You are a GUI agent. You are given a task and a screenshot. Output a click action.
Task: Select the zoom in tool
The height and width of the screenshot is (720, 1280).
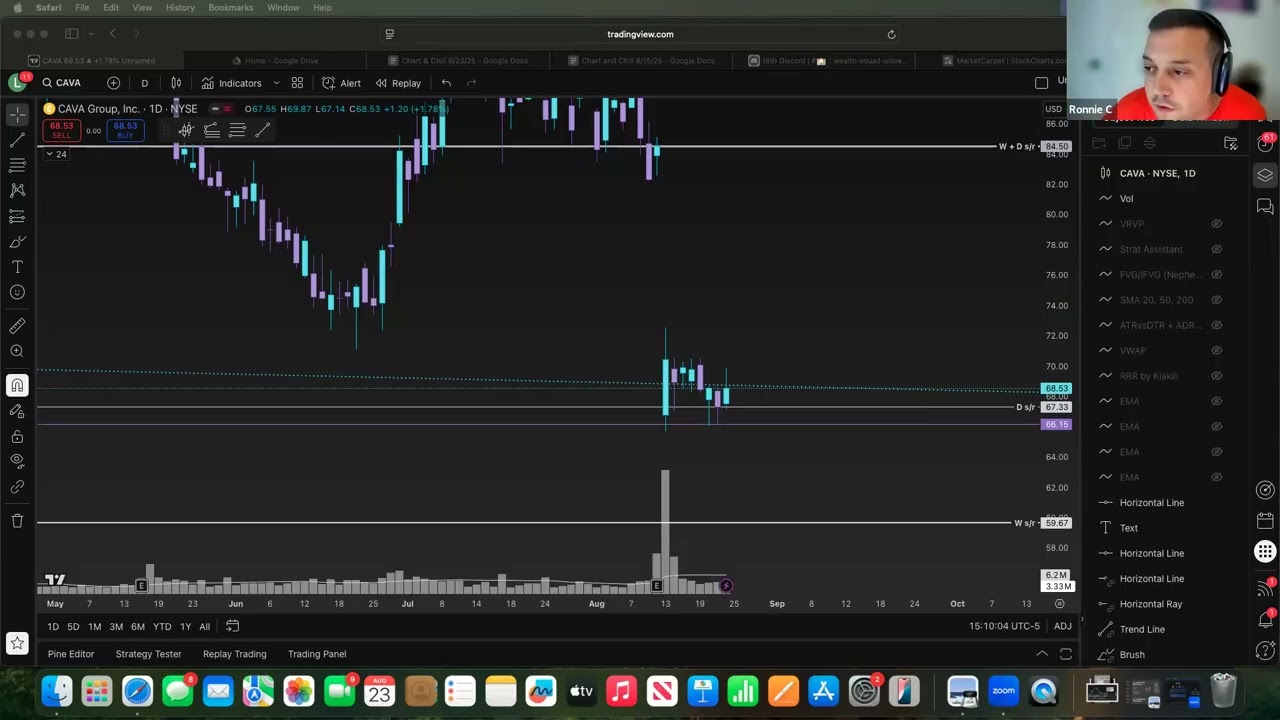point(17,351)
